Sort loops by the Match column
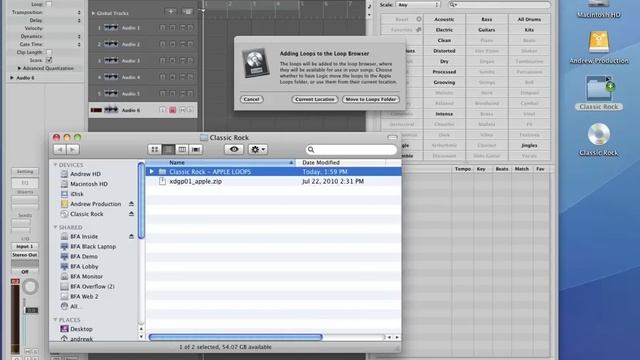Screen dimensions: 640x360 [x=522, y=169]
